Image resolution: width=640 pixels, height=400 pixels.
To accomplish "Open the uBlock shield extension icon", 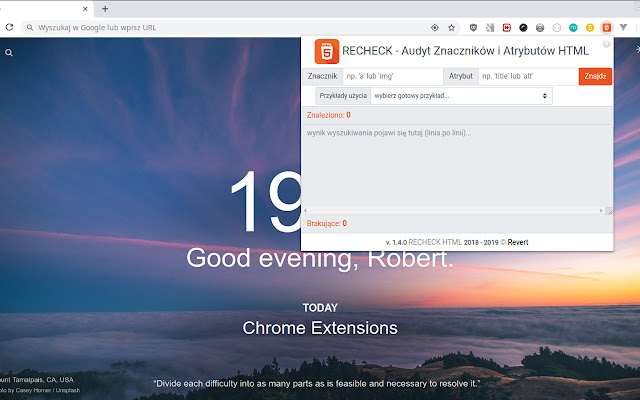I will [x=473, y=28].
